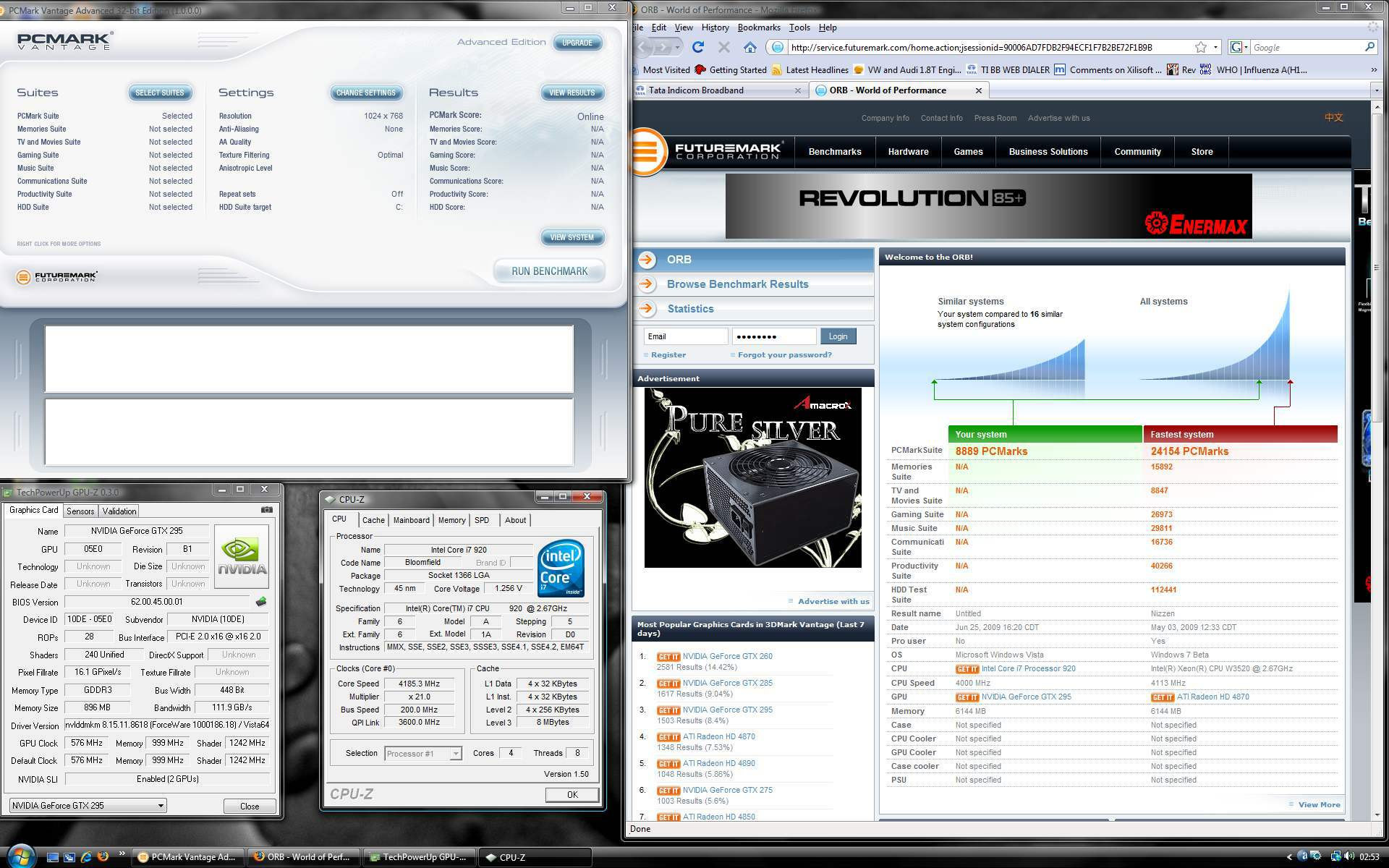Image resolution: width=1389 pixels, height=868 pixels.
Task: Click the NVIDIA logo in GPU-Z
Action: point(242,556)
